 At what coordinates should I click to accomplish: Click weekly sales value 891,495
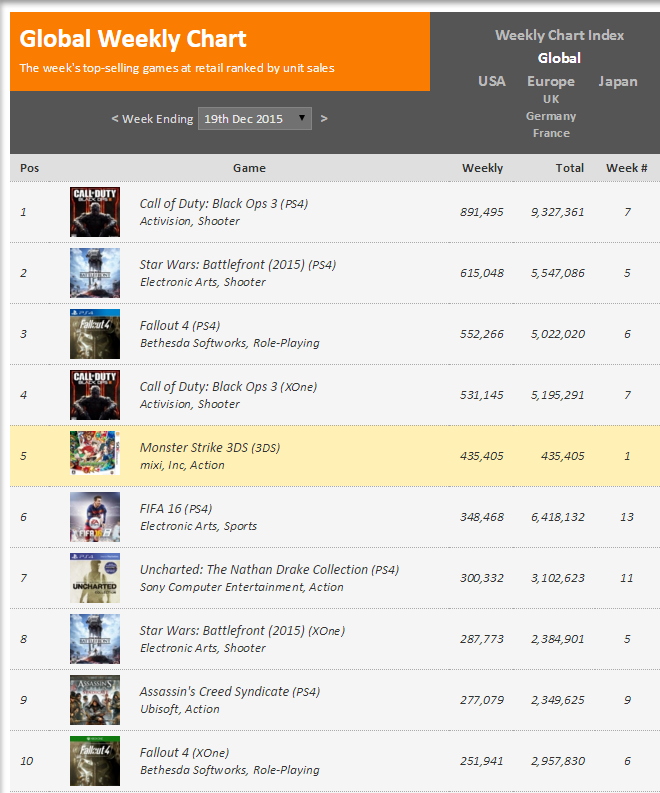pyautogui.click(x=481, y=212)
